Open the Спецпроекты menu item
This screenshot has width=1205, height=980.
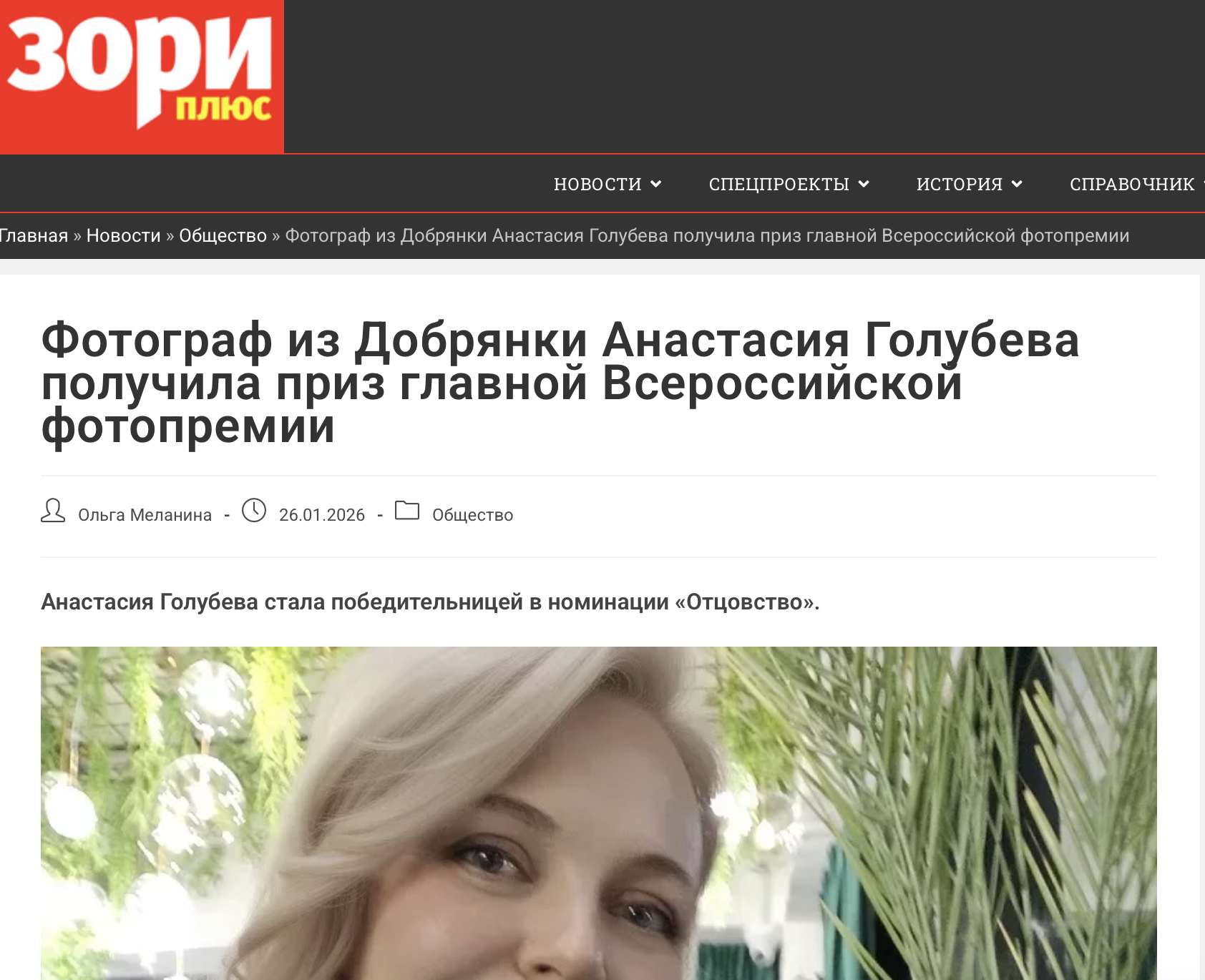click(x=779, y=185)
